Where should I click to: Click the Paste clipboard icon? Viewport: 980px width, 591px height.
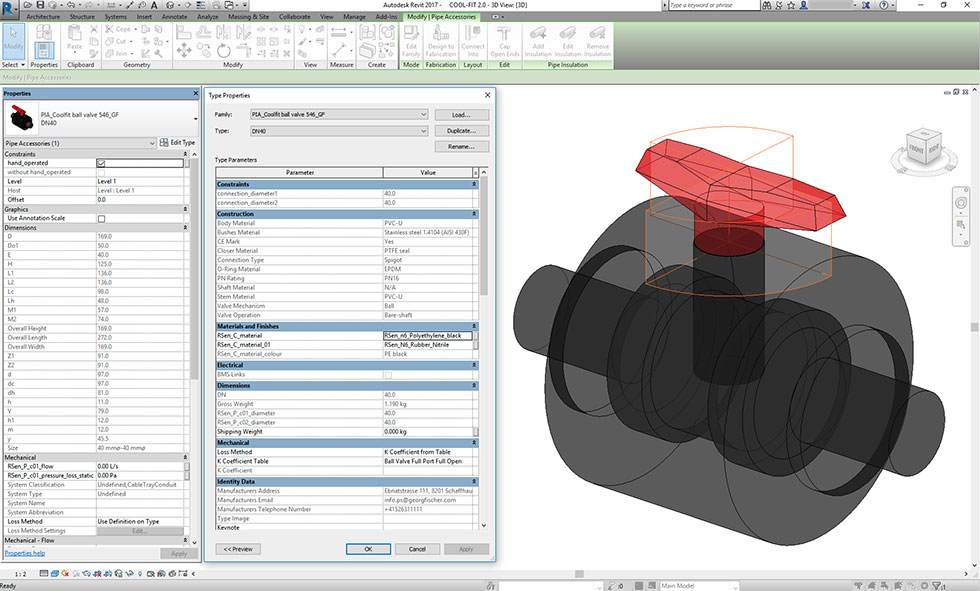(74, 37)
